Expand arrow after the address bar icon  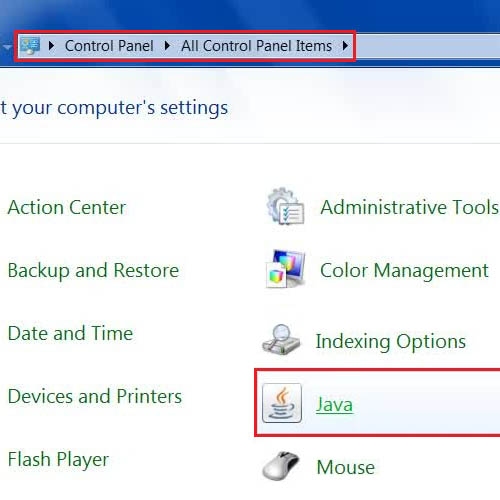pyautogui.click(x=51, y=46)
